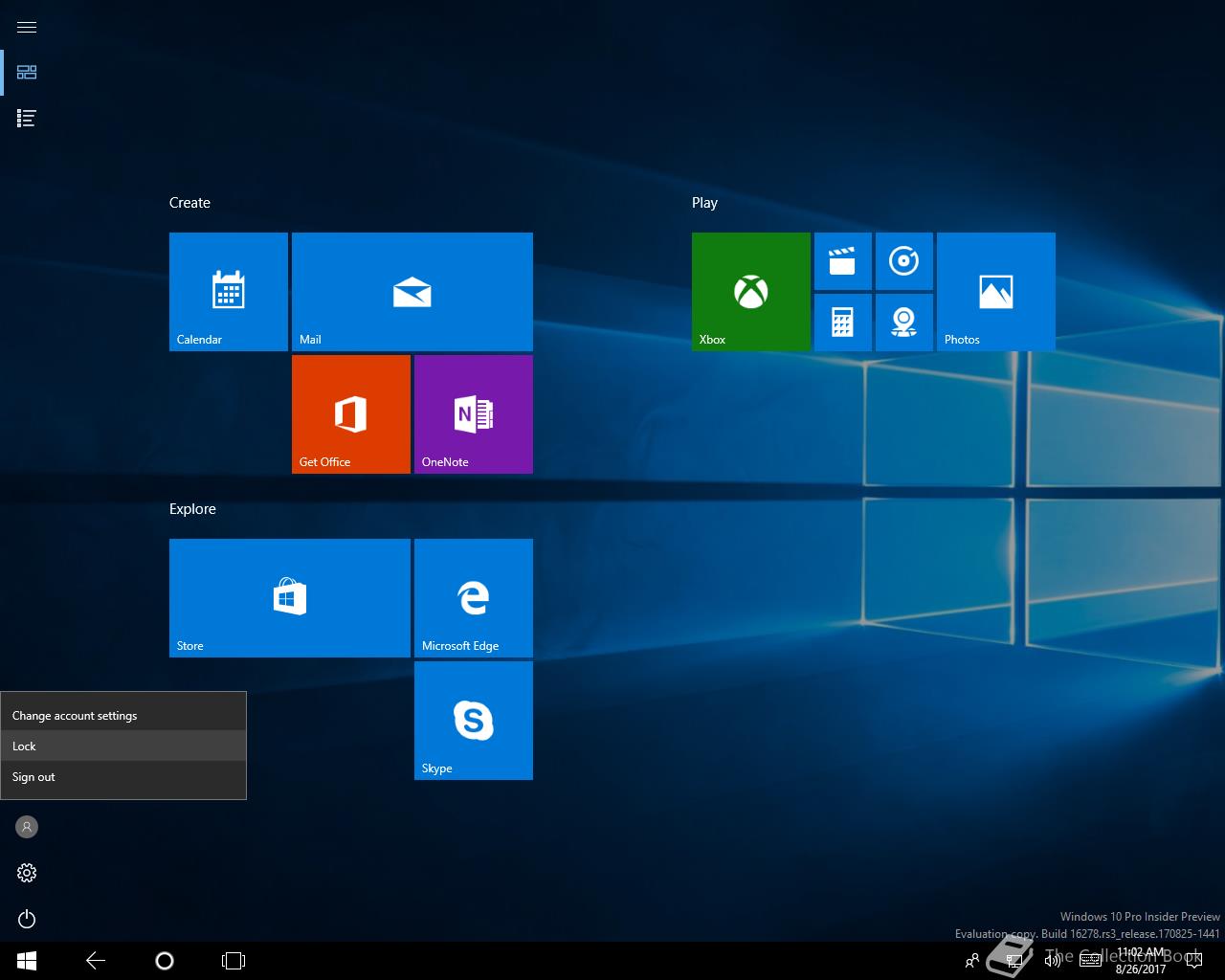Open the Calendar tile
The height and width of the screenshot is (980, 1225).
tap(229, 292)
